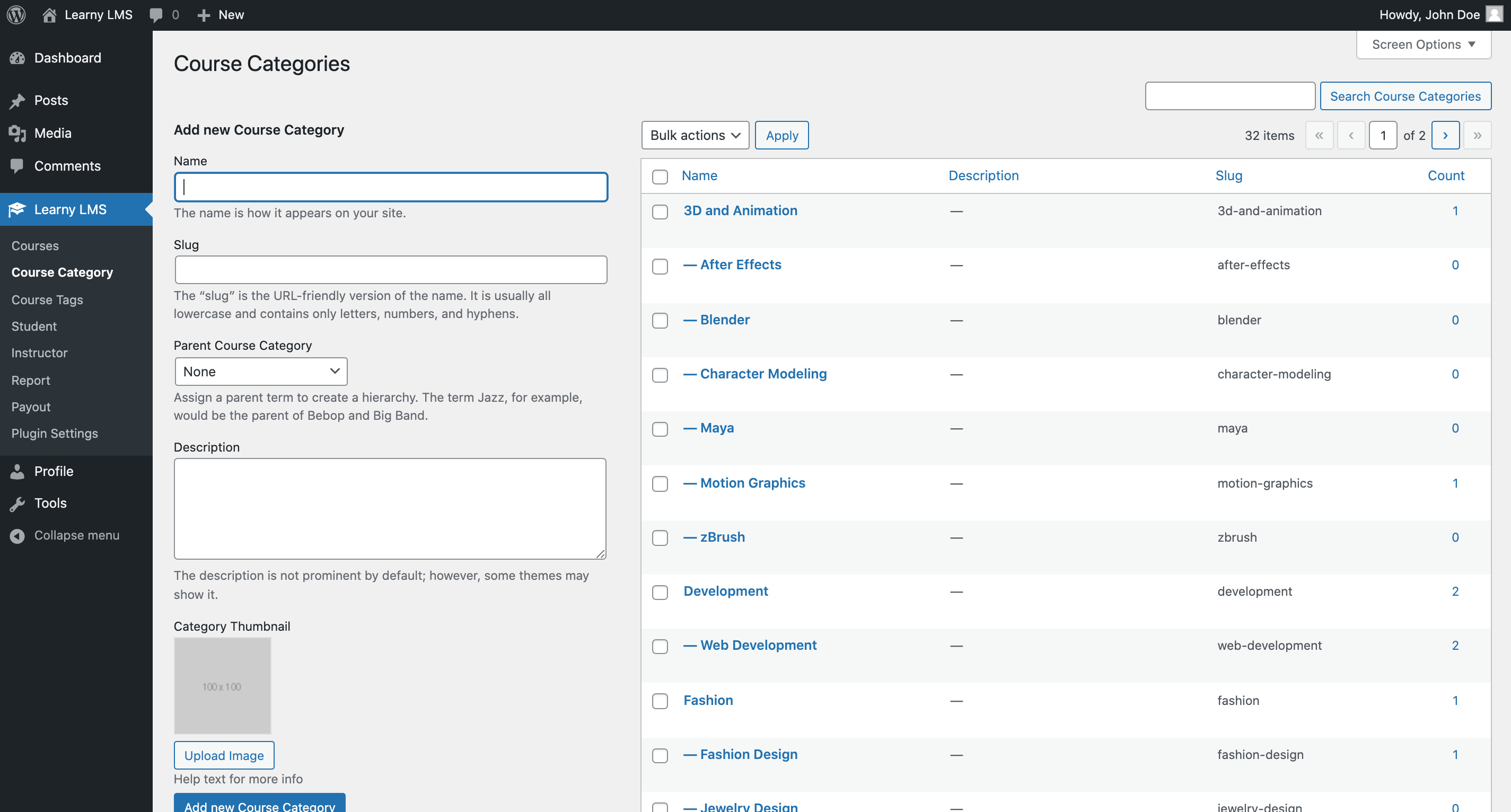Click the Slug input field

(x=391, y=270)
